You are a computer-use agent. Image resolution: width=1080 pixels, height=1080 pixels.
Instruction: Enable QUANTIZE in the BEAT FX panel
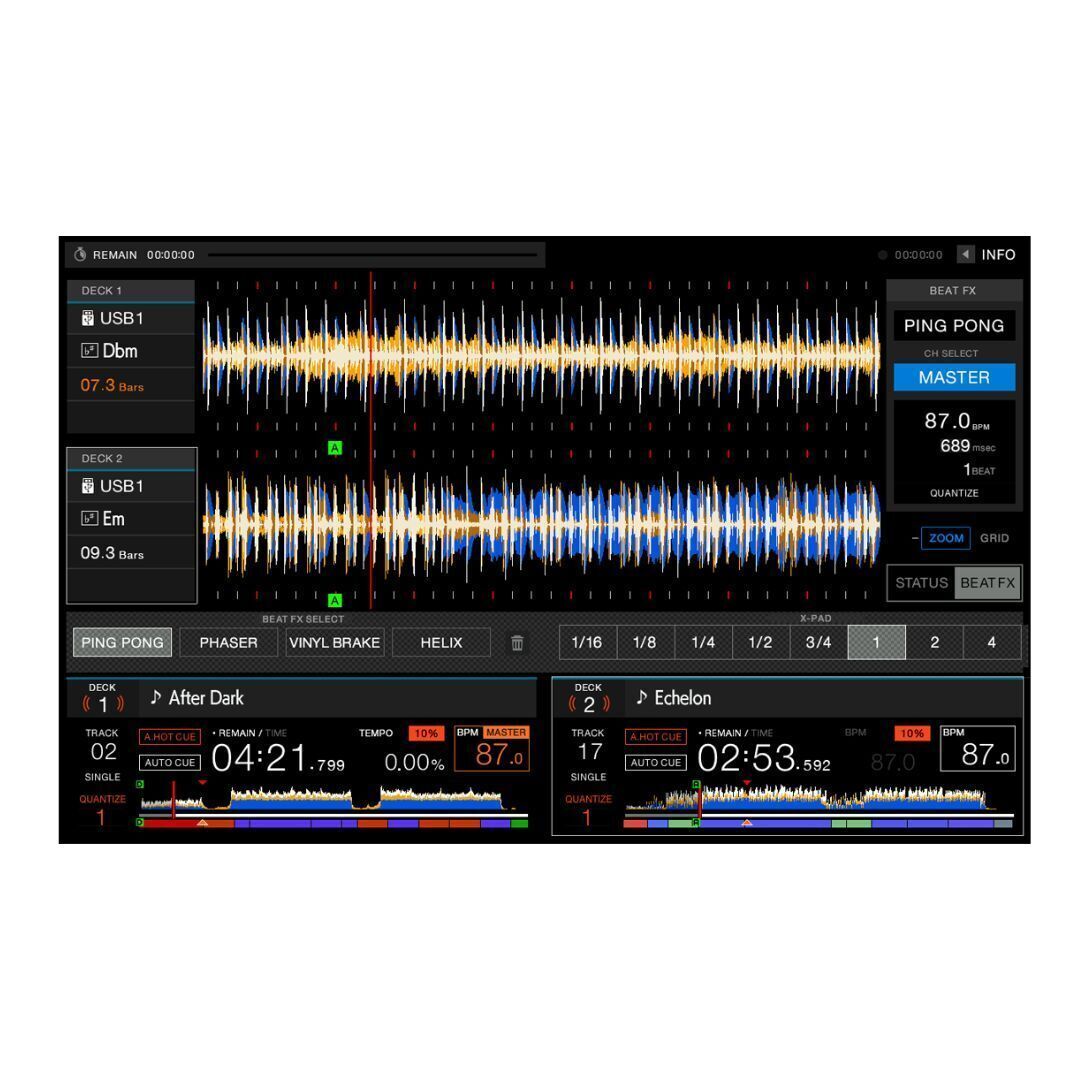pos(954,493)
